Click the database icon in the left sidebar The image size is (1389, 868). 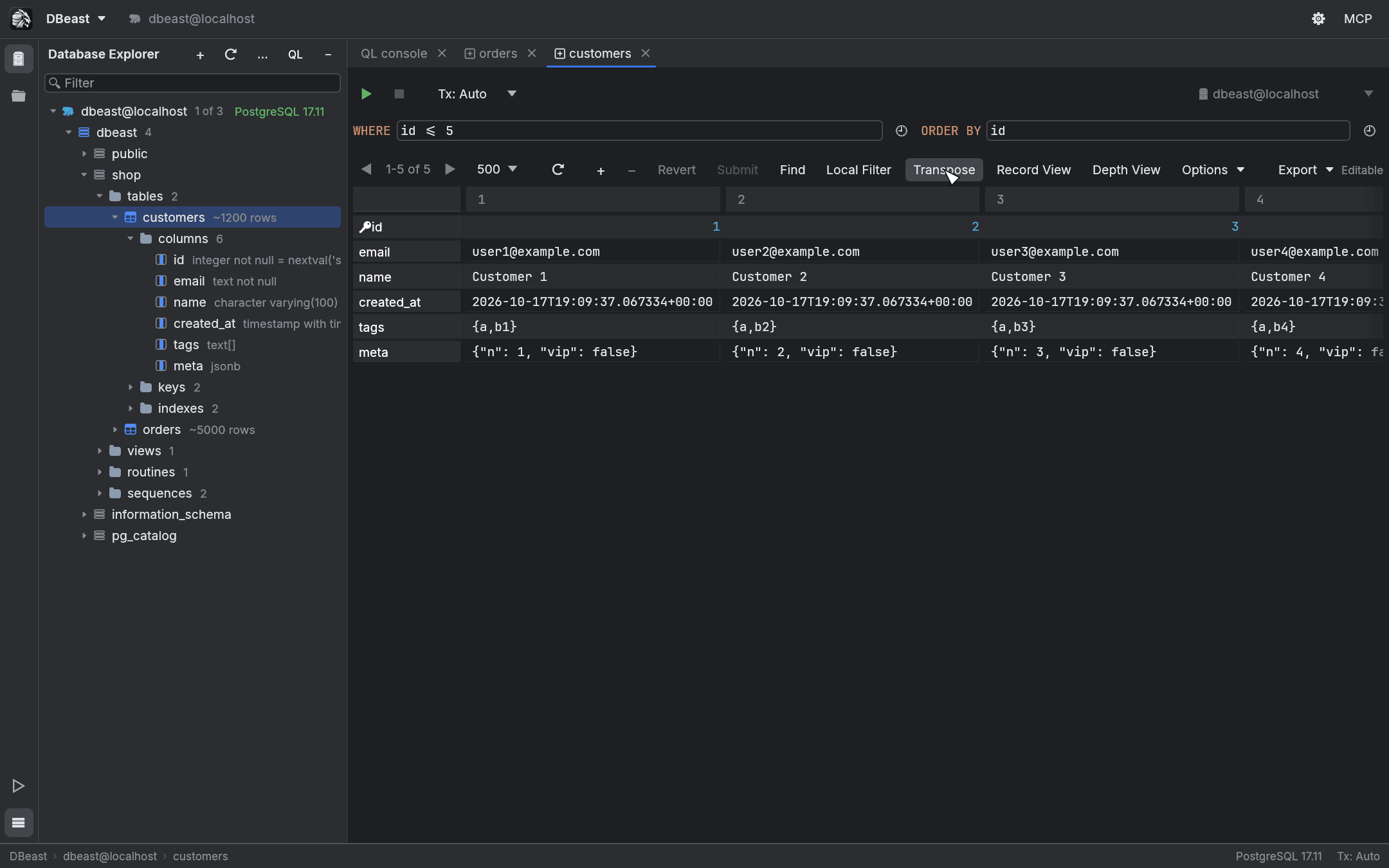coord(19,59)
